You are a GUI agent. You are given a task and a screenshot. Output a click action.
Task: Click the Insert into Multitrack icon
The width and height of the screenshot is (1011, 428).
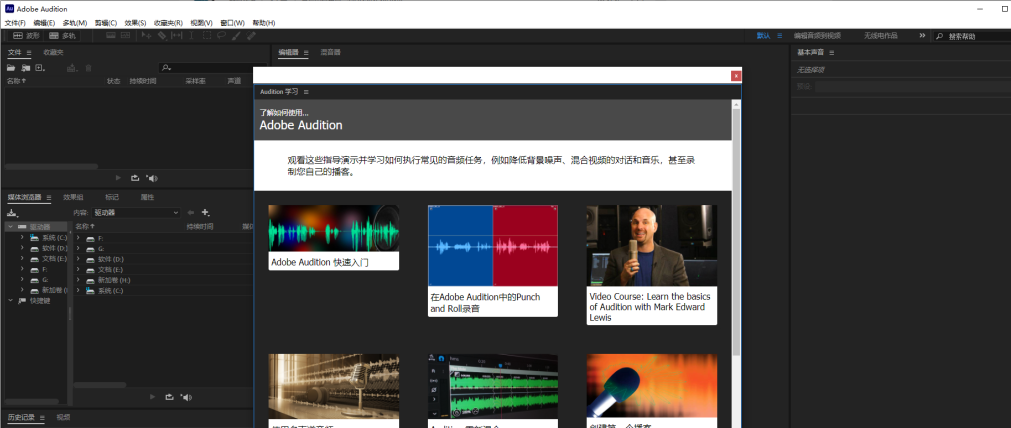(x=72, y=67)
